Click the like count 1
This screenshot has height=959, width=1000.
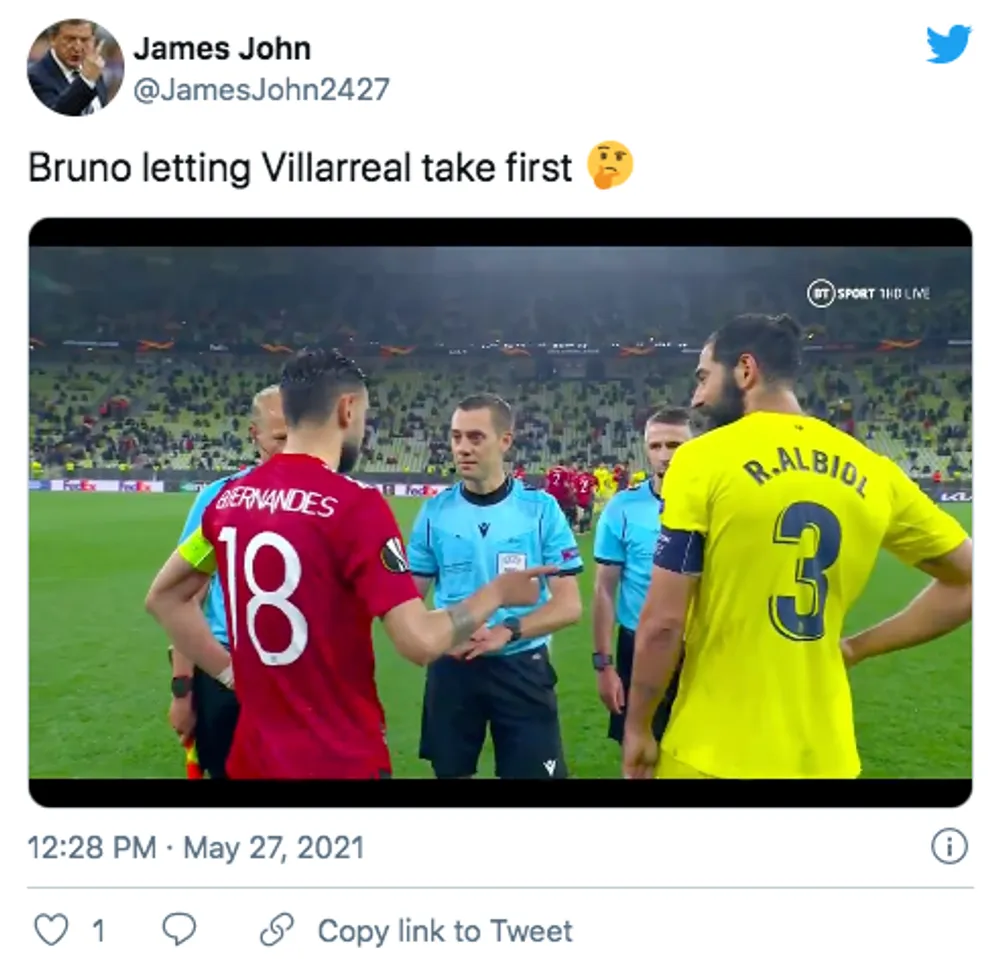coord(98,931)
